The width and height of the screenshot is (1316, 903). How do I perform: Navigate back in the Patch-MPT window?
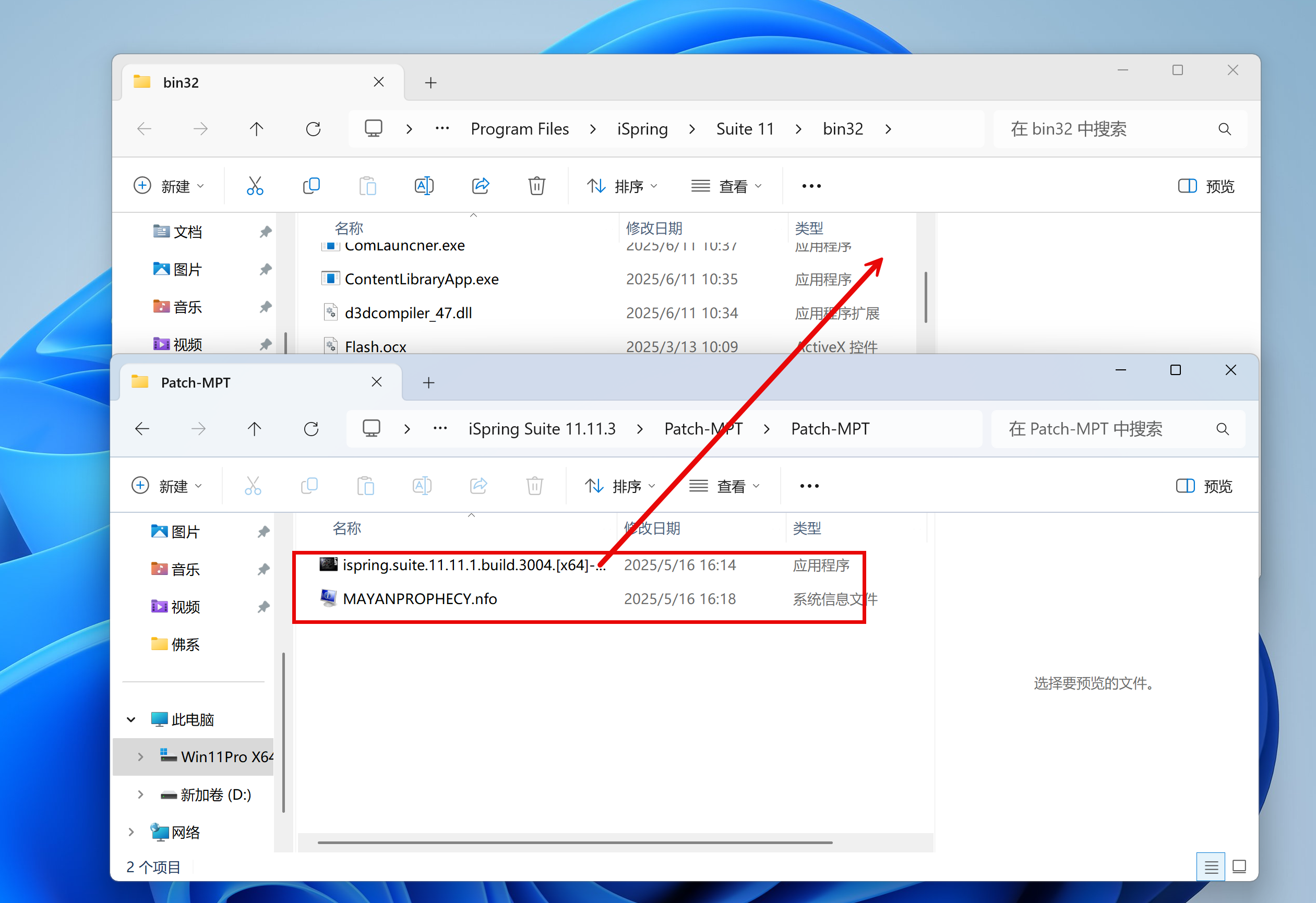click(142, 429)
